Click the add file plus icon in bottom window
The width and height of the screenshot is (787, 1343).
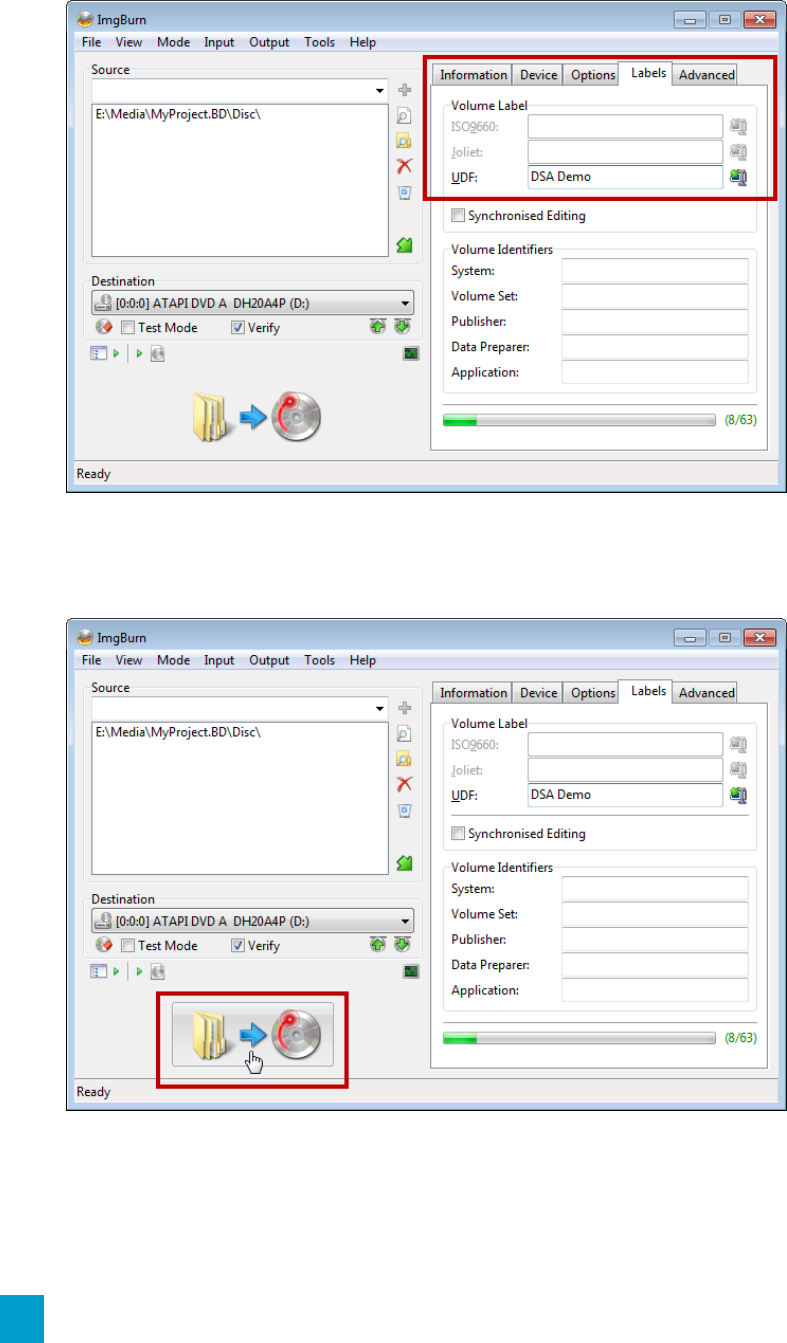click(405, 708)
